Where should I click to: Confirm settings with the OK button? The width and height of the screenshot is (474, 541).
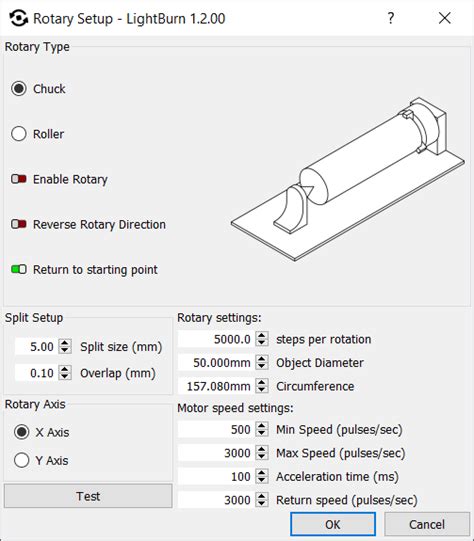(x=333, y=524)
